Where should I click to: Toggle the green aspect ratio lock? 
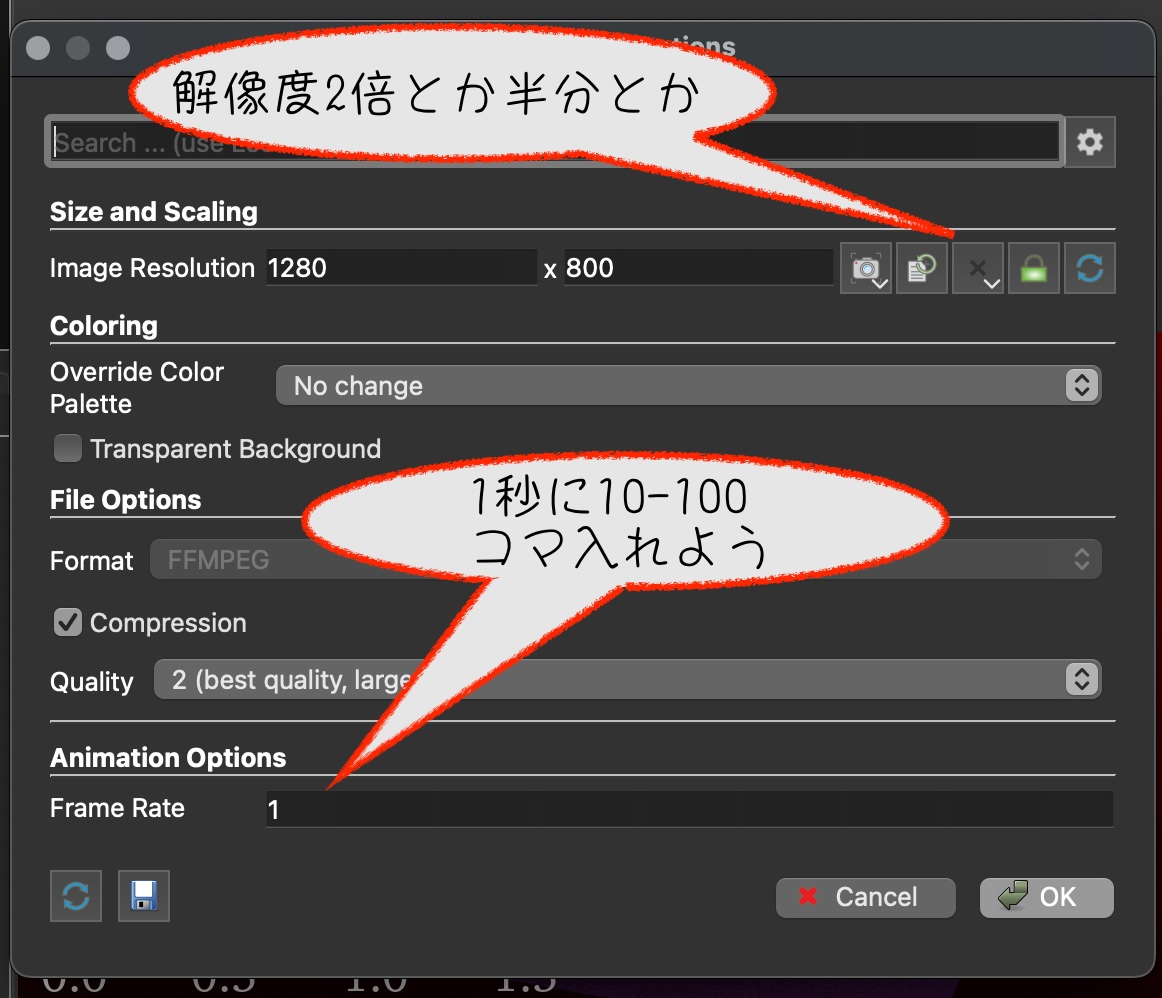[1033, 269]
